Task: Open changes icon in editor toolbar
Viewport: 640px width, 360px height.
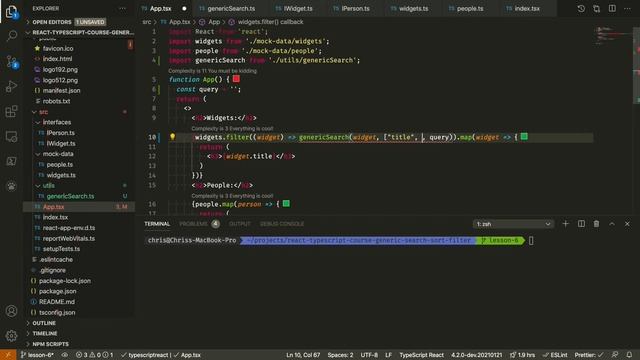Action: (596, 9)
